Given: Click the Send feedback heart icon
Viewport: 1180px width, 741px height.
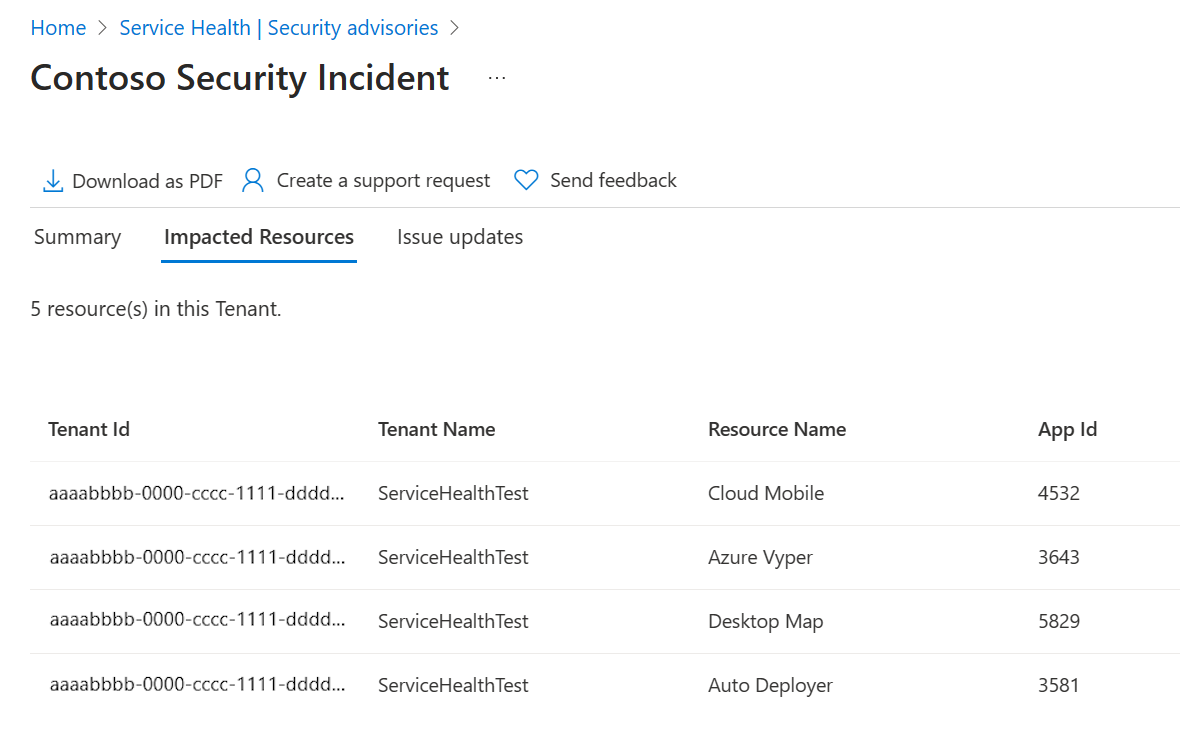Looking at the screenshot, I should coord(526,180).
